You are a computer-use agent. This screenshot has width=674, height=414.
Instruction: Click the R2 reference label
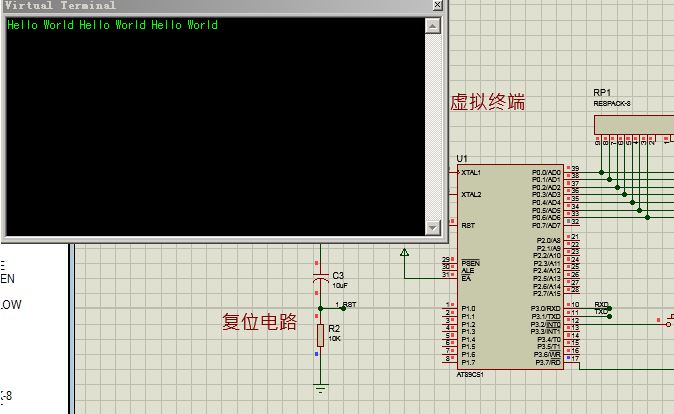(334, 328)
